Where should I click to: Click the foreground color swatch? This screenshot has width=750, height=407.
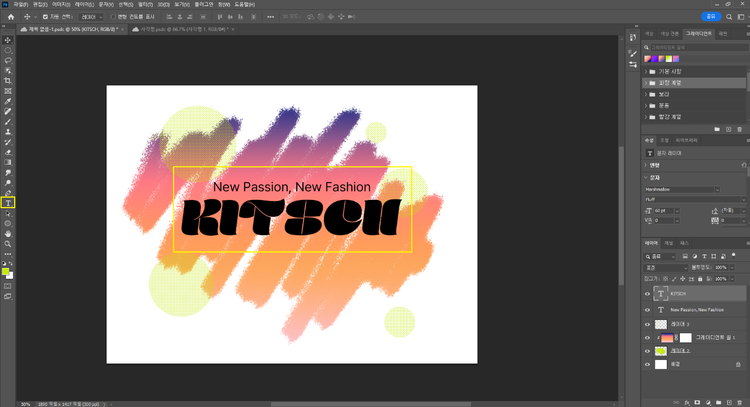5,271
